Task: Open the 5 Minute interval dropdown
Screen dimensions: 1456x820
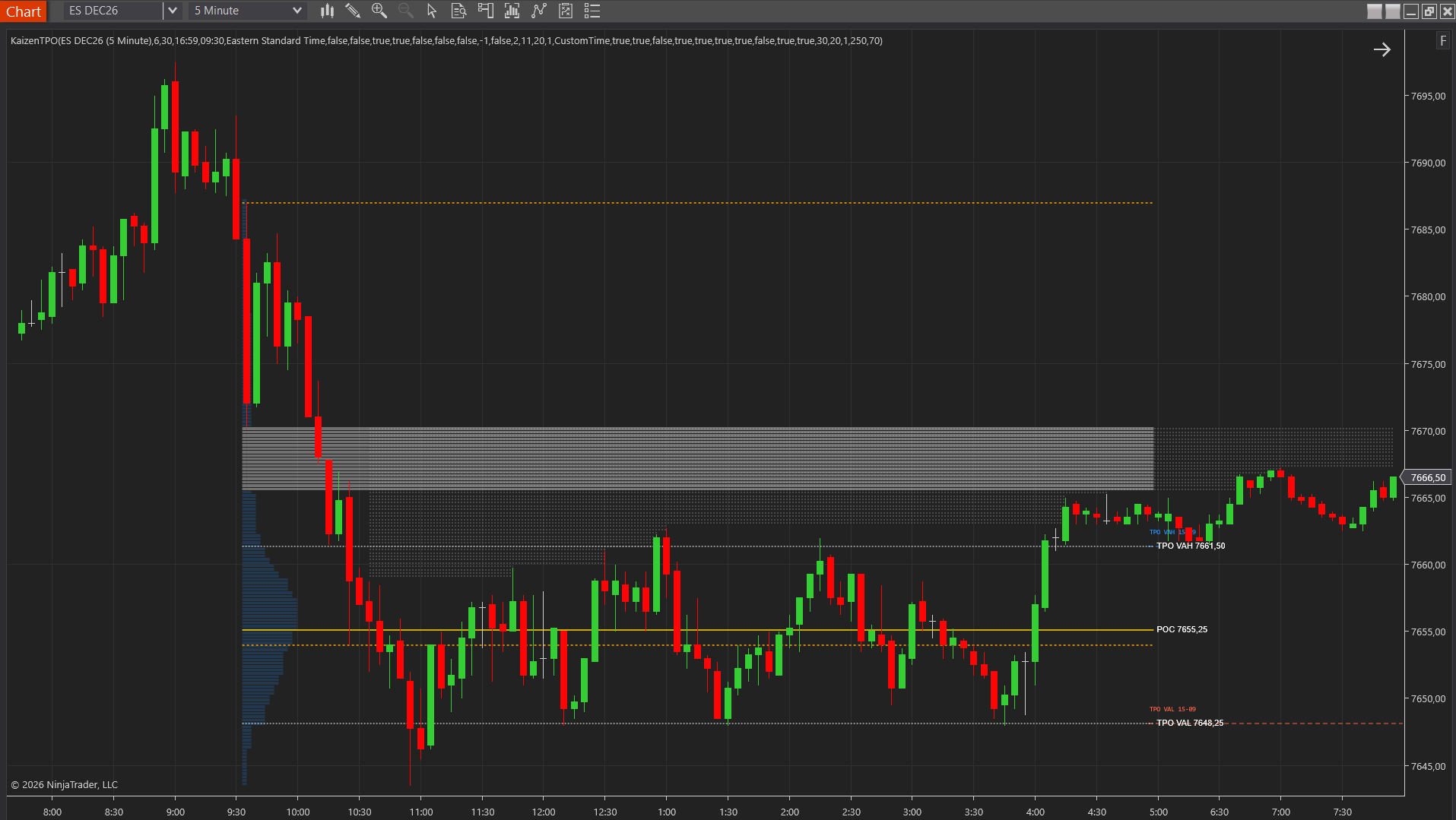Action: [x=247, y=11]
